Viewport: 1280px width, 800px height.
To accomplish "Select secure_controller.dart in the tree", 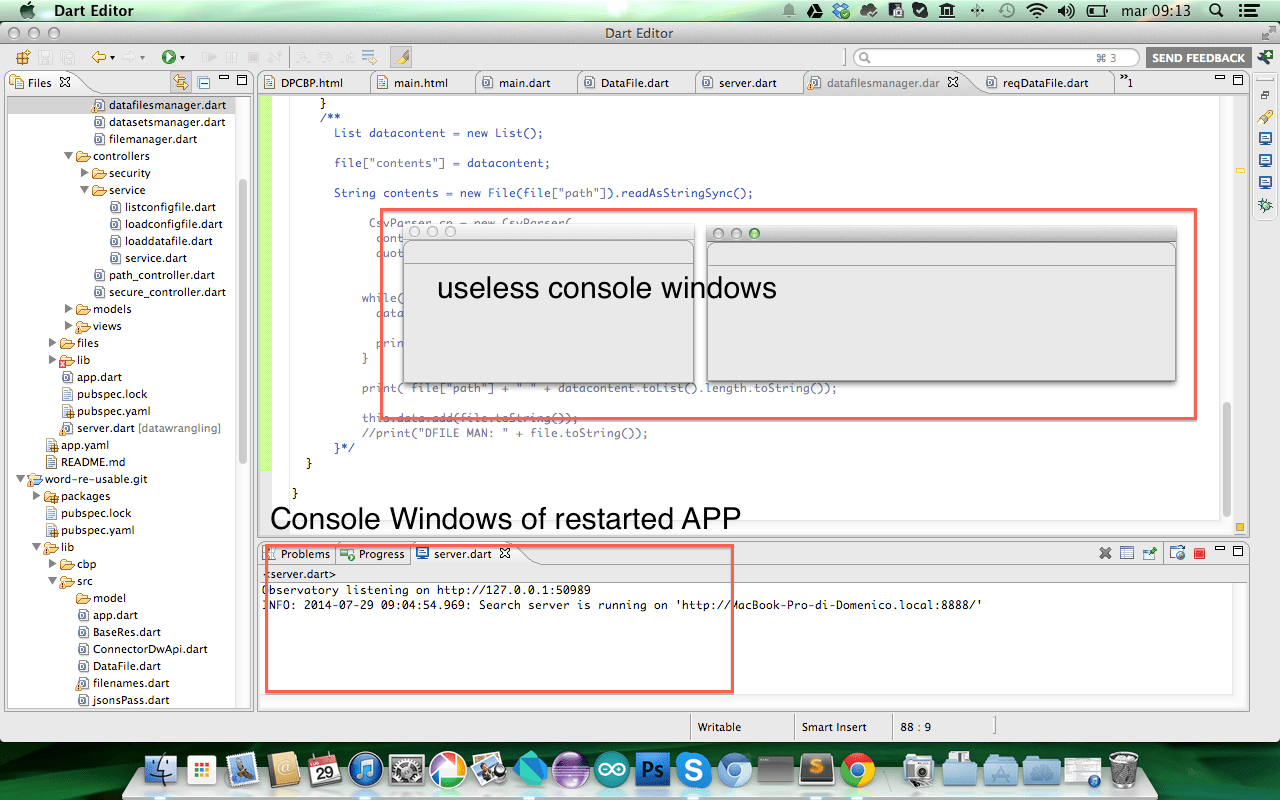I will pos(167,292).
